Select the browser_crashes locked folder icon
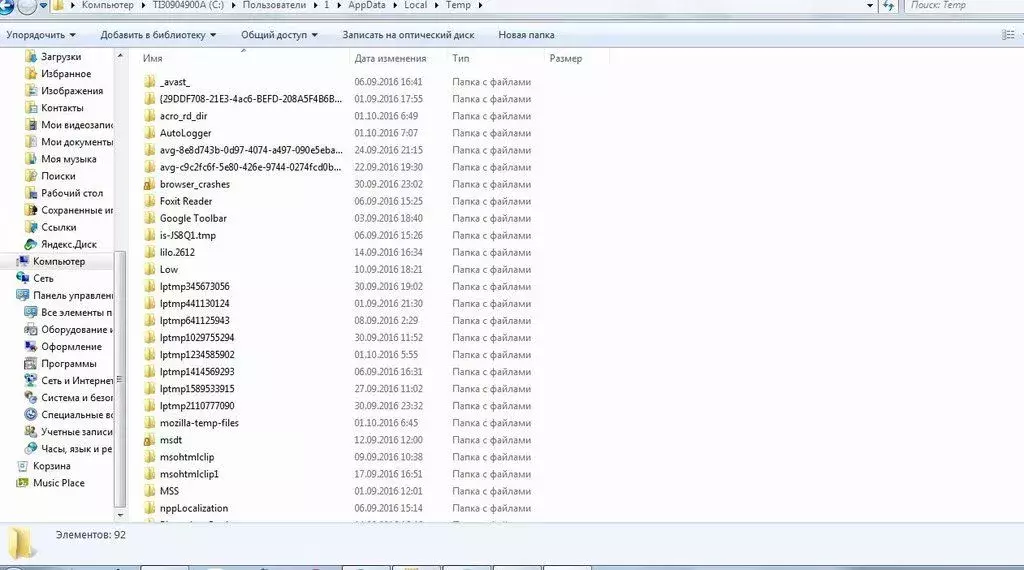The height and width of the screenshot is (570, 1024). pos(150,184)
